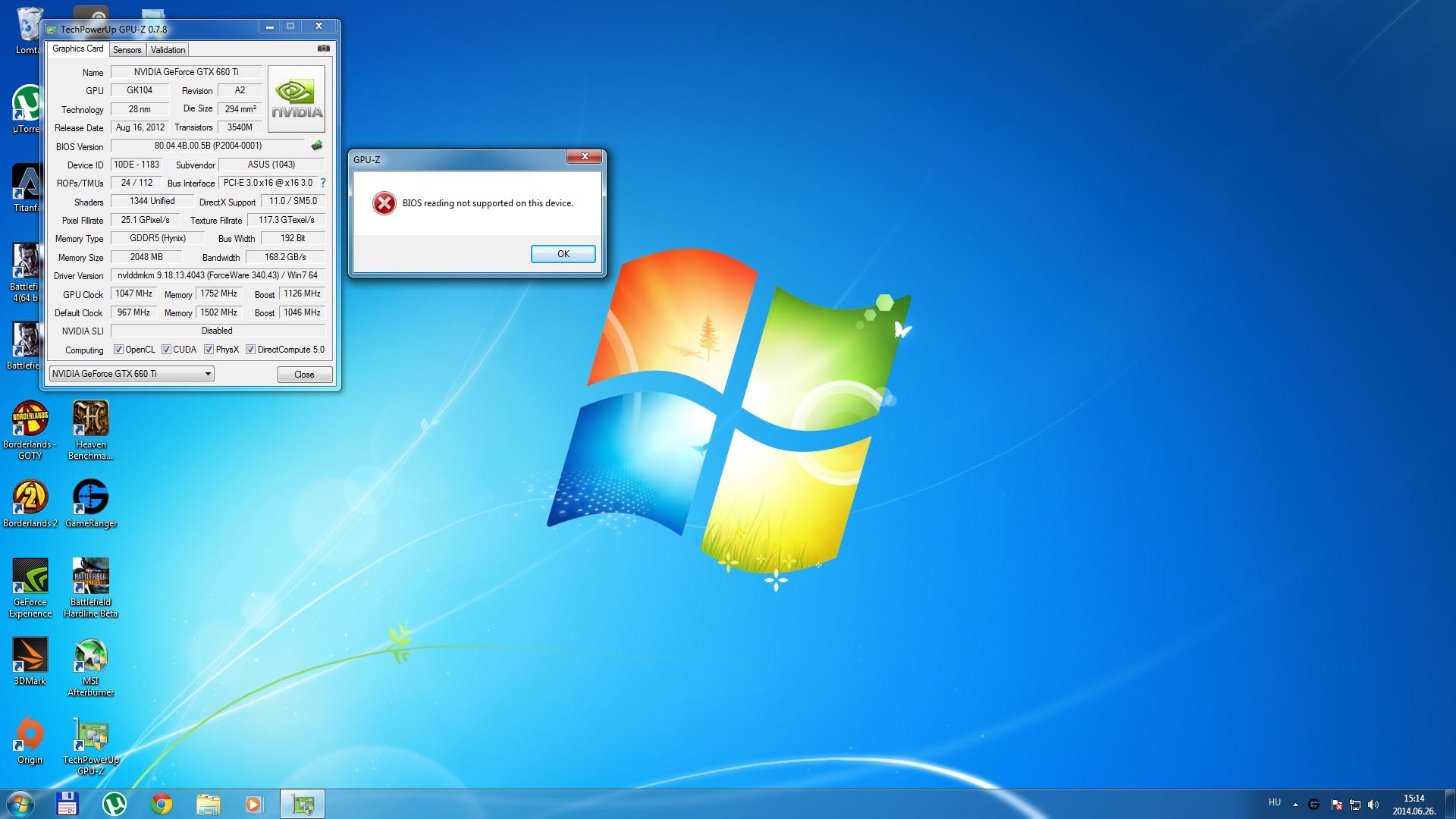The height and width of the screenshot is (819, 1456).
Task: Launch Chrome from the taskbar
Action: tap(161, 804)
